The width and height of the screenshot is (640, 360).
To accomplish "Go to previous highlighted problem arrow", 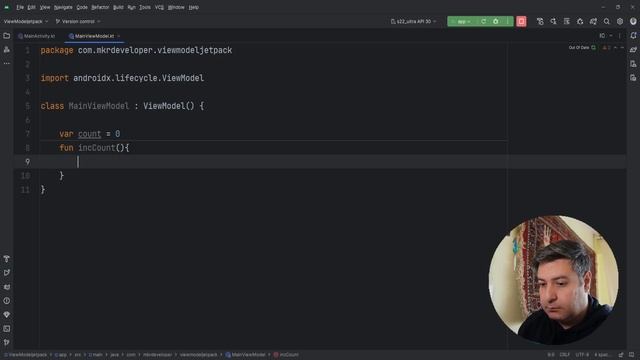I will click(616, 48).
